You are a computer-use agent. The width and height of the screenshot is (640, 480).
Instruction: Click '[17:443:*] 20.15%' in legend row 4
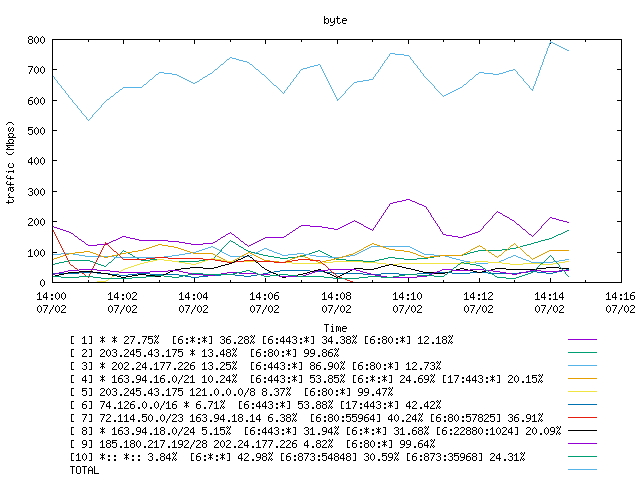point(493,379)
